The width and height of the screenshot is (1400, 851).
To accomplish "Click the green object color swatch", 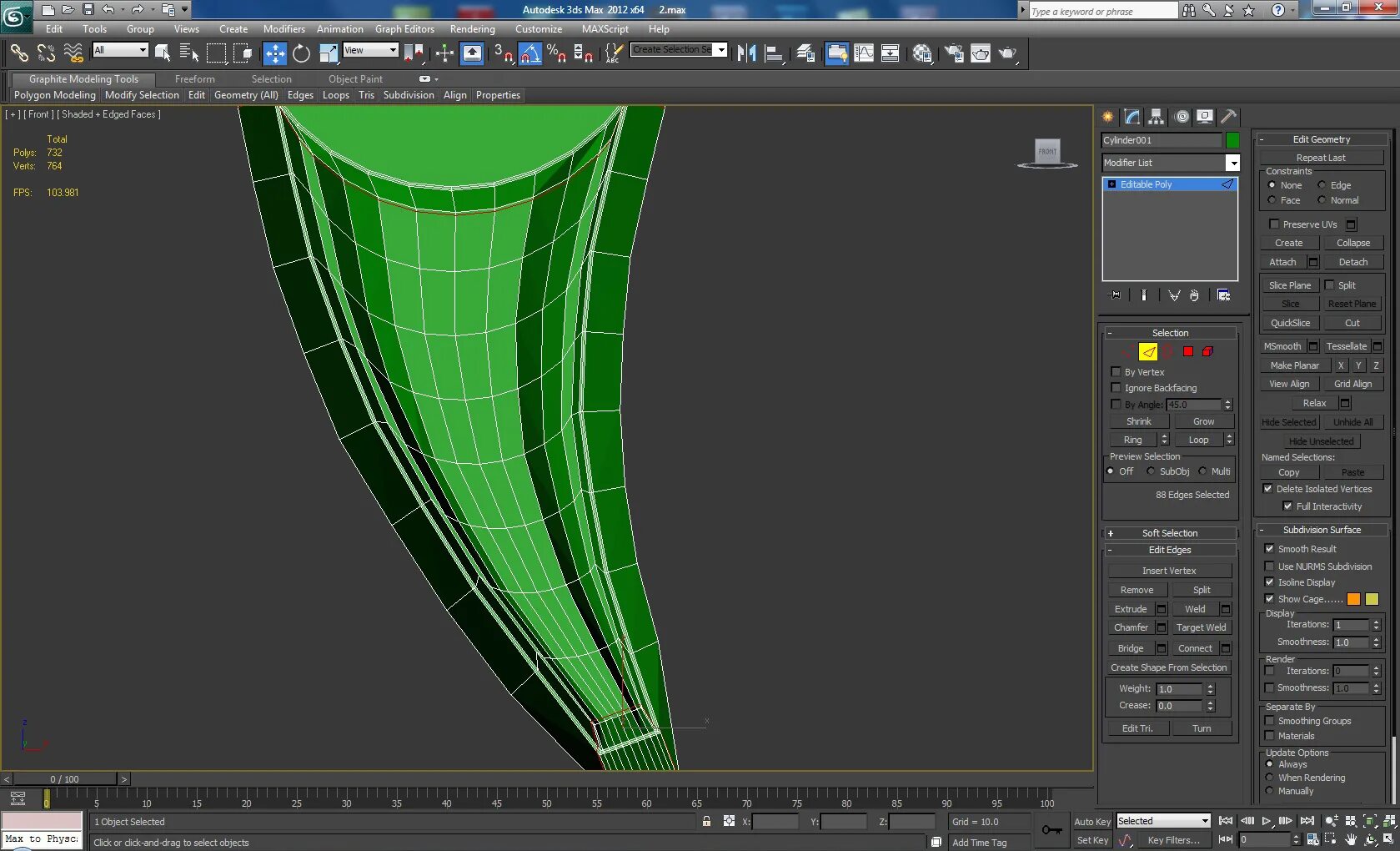I will tap(1232, 140).
